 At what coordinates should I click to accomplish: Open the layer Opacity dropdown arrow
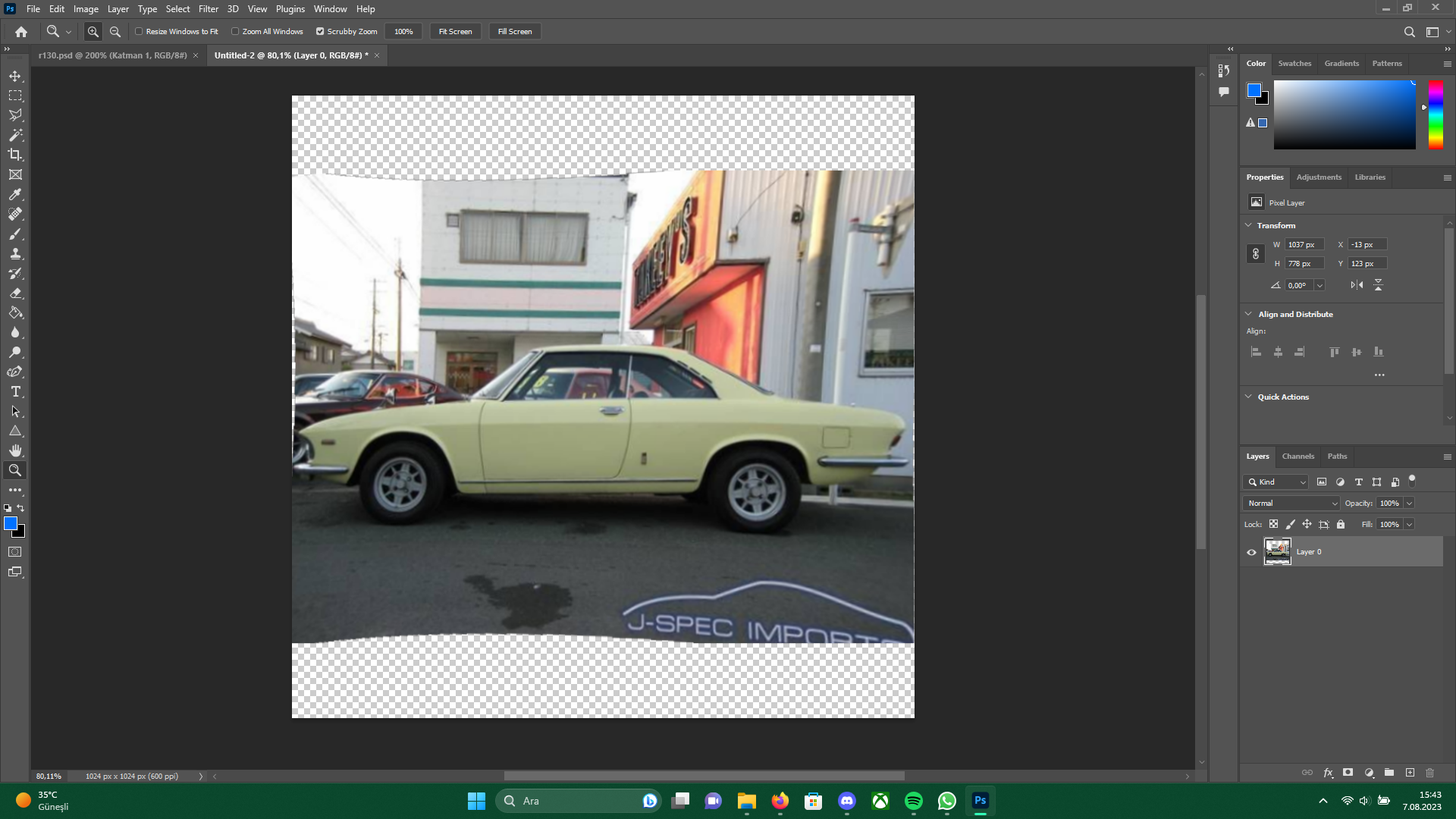point(1409,504)
